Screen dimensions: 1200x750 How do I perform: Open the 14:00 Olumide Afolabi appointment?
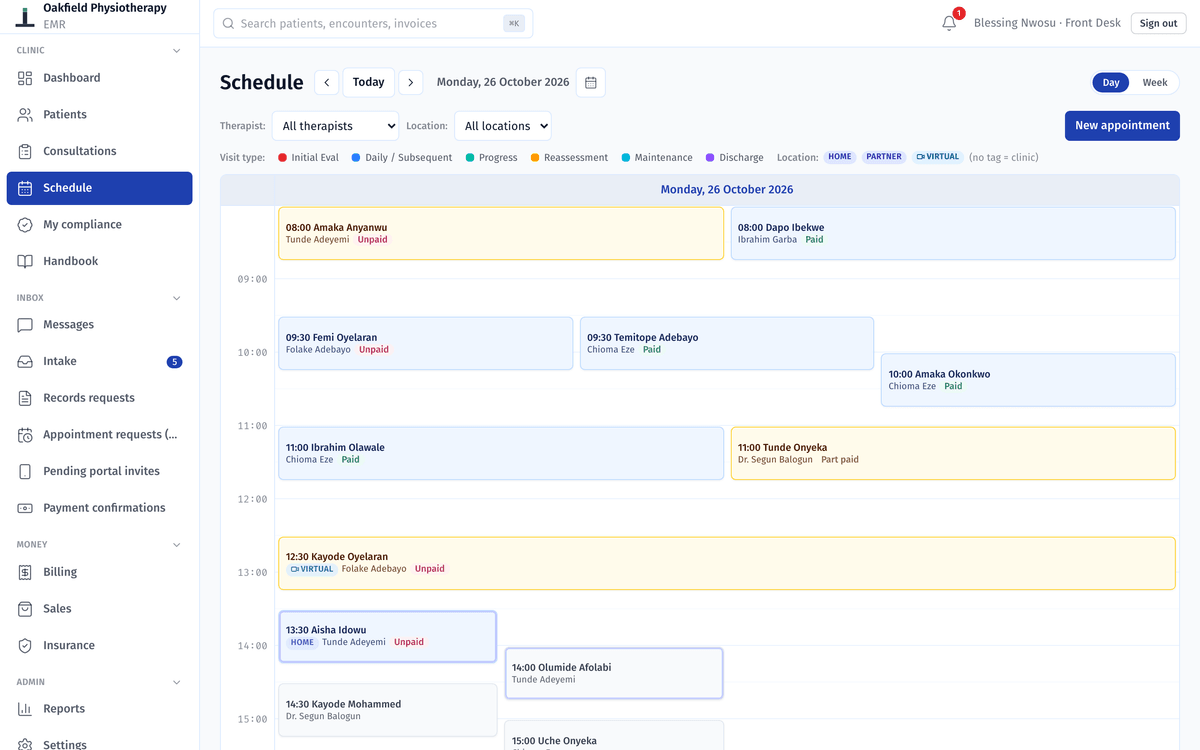(614, 673)
